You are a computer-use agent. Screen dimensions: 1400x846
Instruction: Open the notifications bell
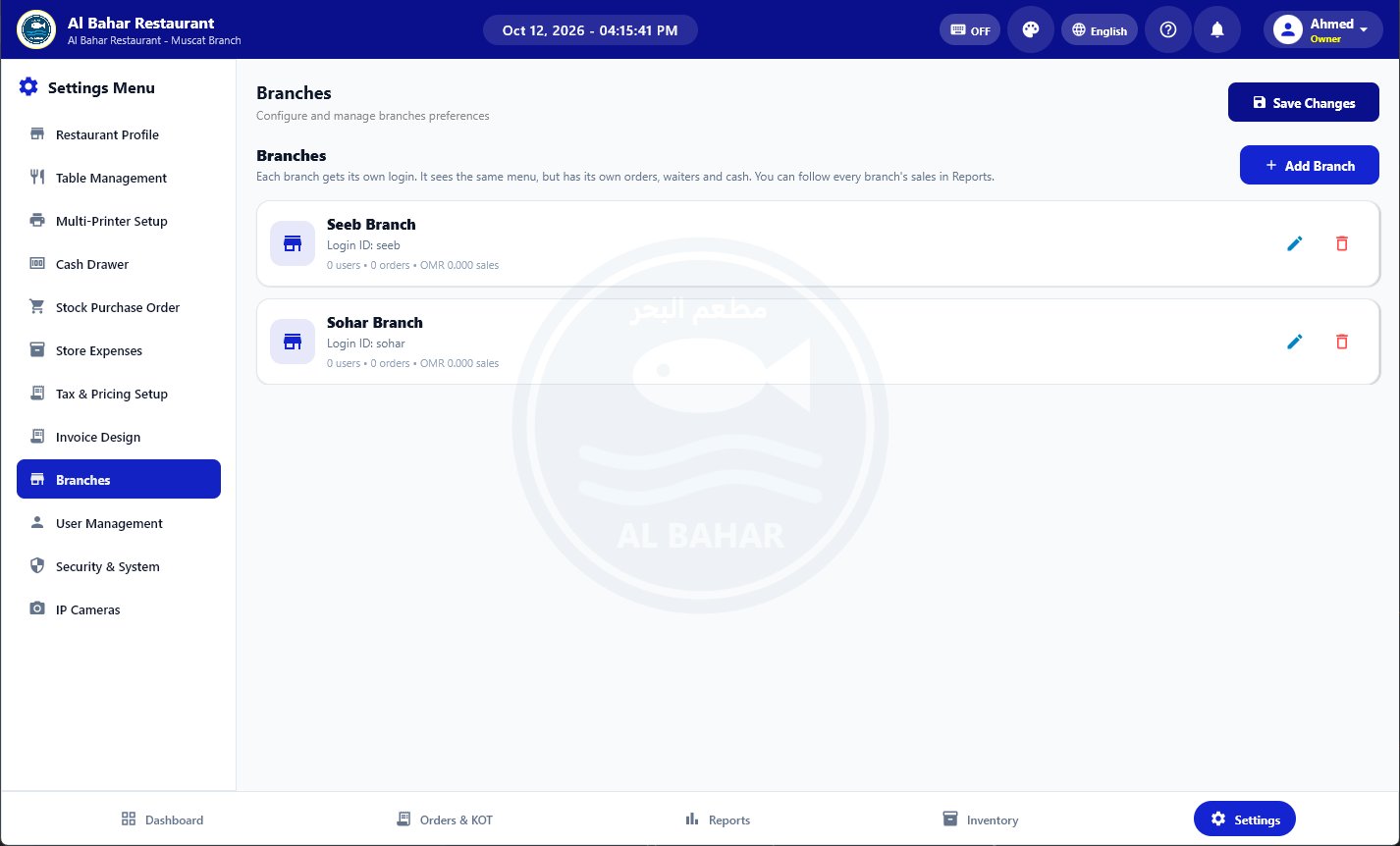click(x=1217, y=29)
